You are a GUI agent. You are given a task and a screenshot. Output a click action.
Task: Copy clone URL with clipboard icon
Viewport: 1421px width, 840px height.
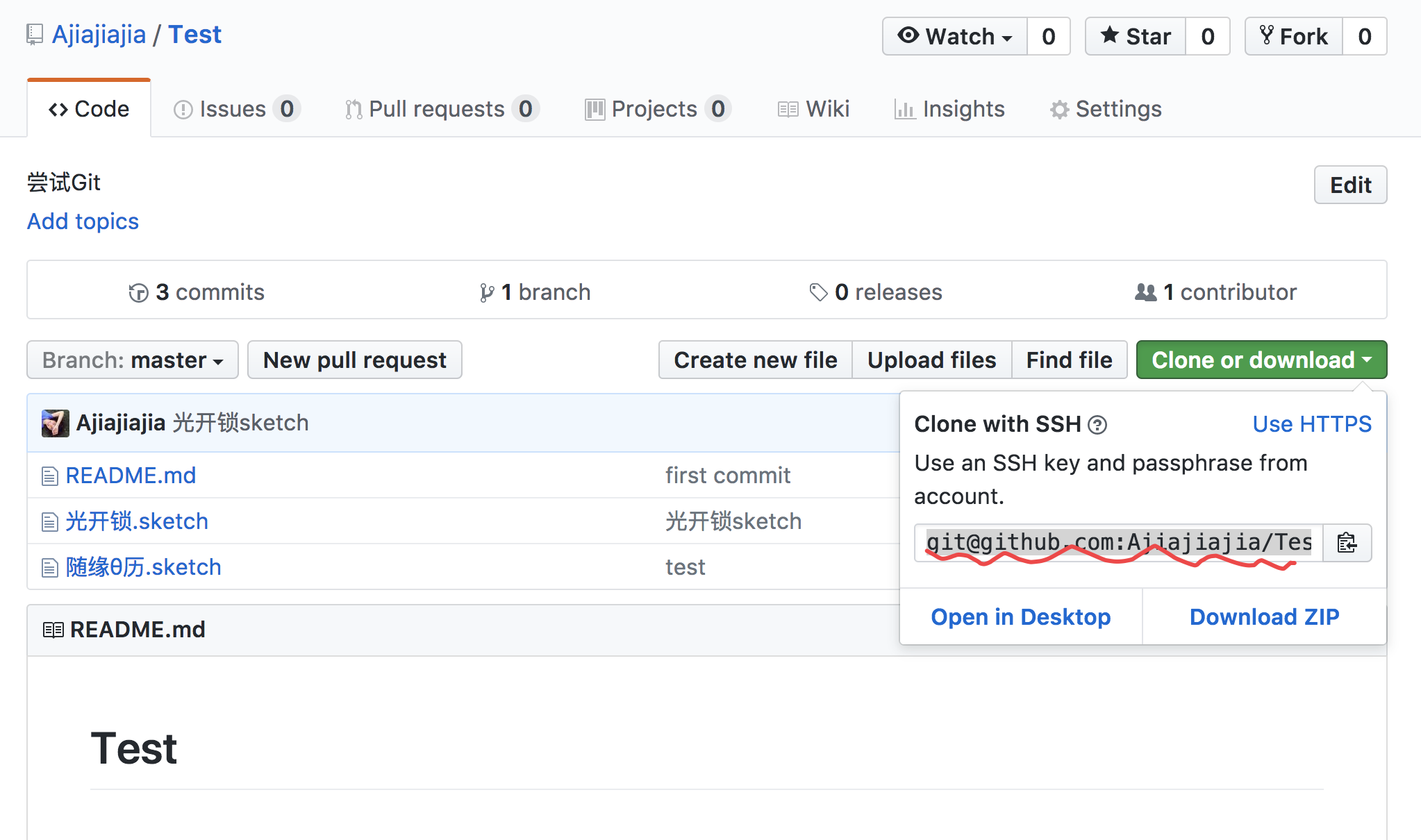(1347, 542)
